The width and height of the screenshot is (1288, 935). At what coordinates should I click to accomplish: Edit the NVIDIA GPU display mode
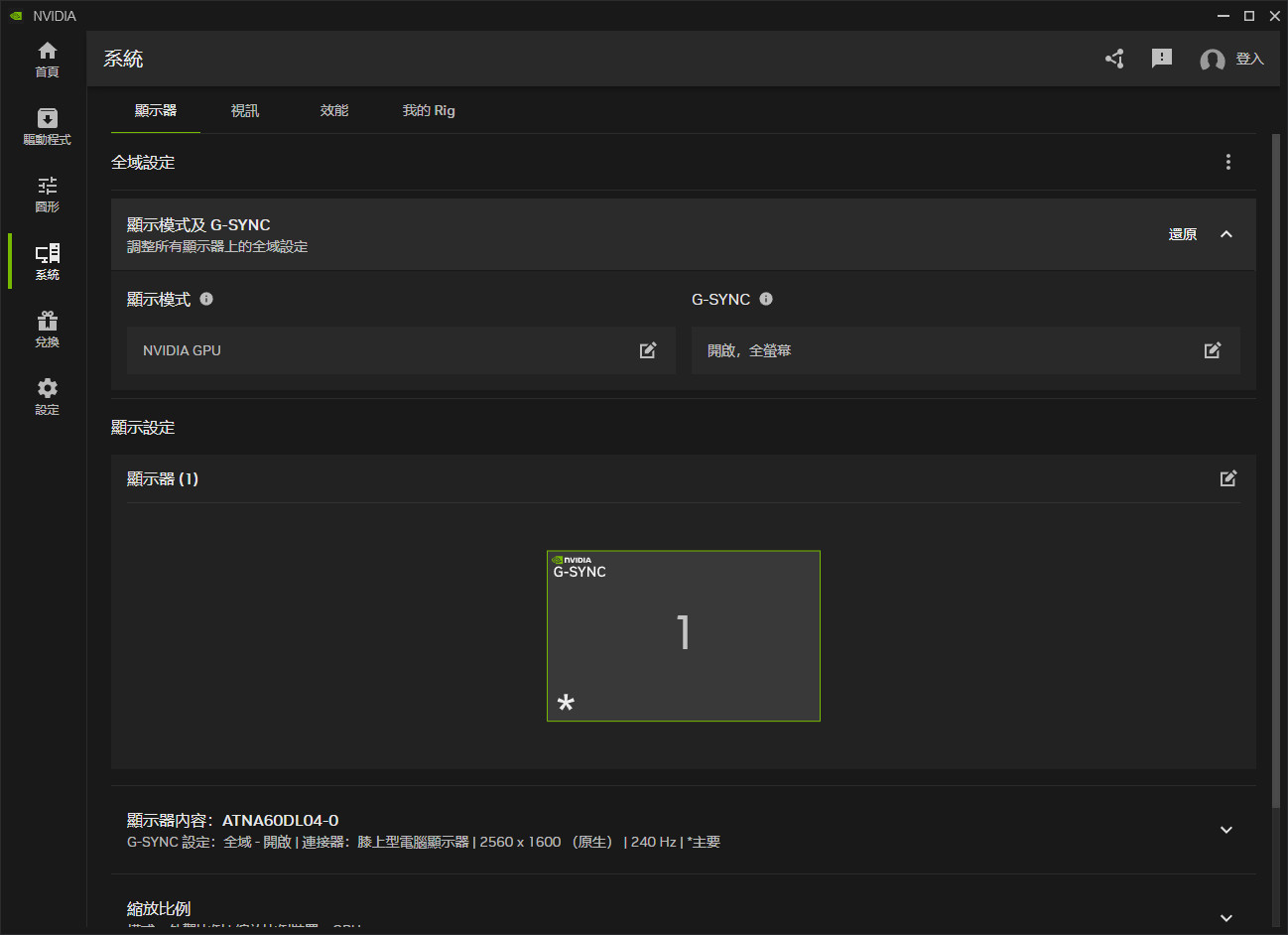click(x=648, y=350)
